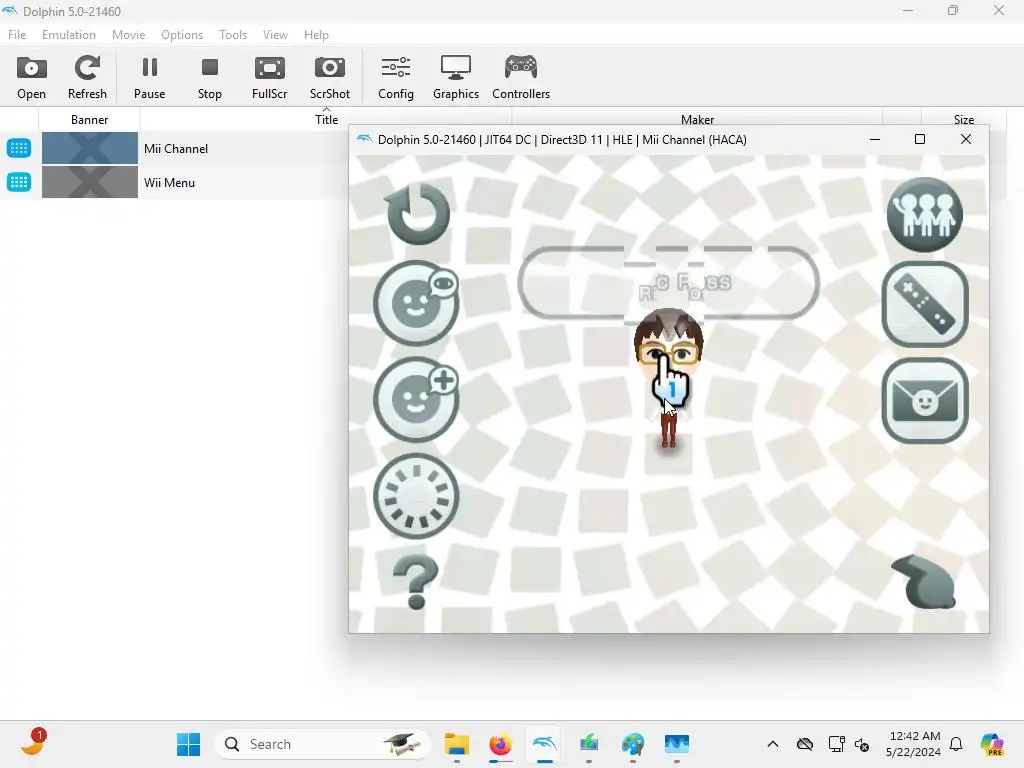
Task: Sort the game list by Title column
Action: (x=326, y=120)
